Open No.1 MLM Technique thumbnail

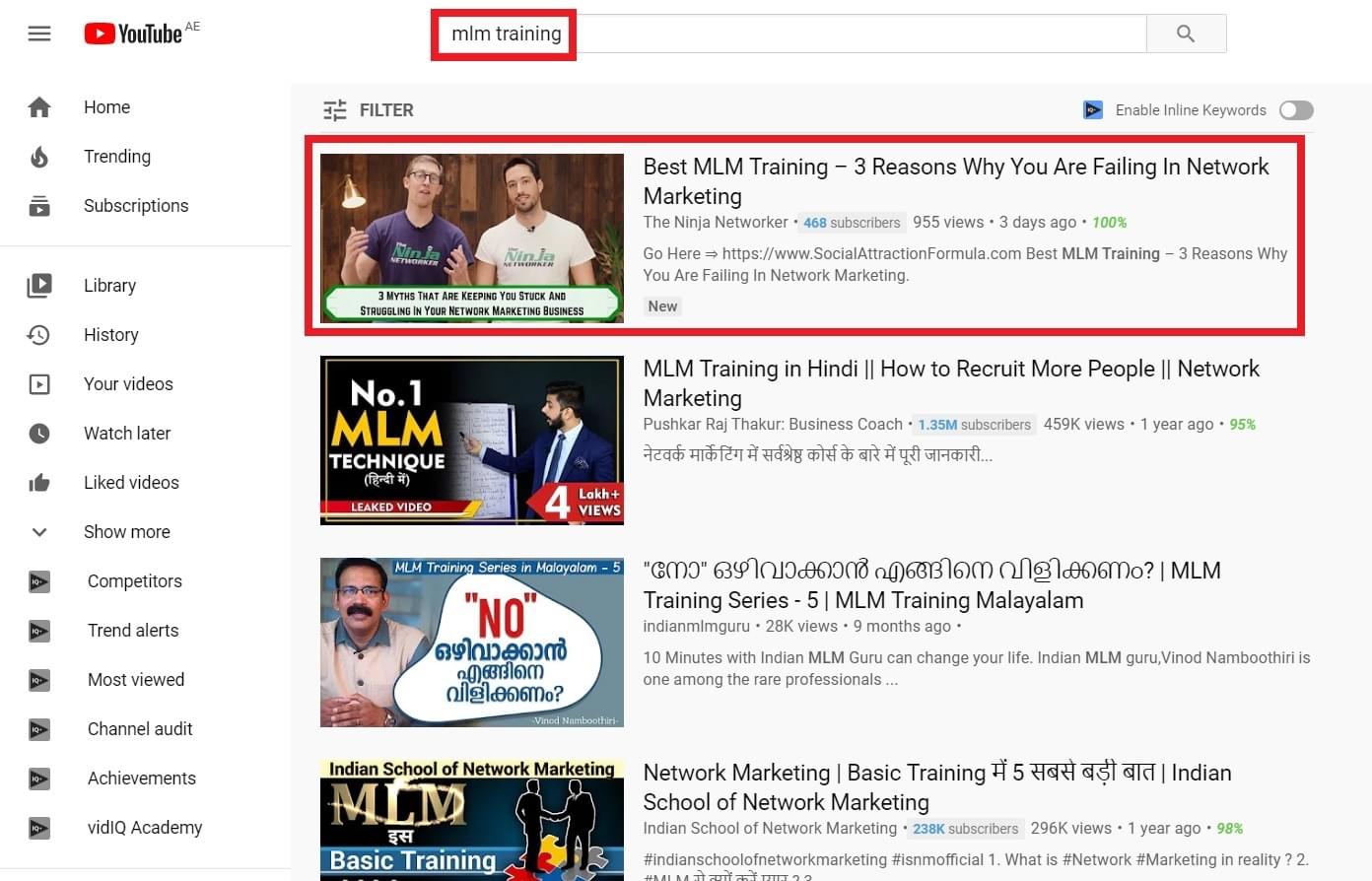point(472,440)
